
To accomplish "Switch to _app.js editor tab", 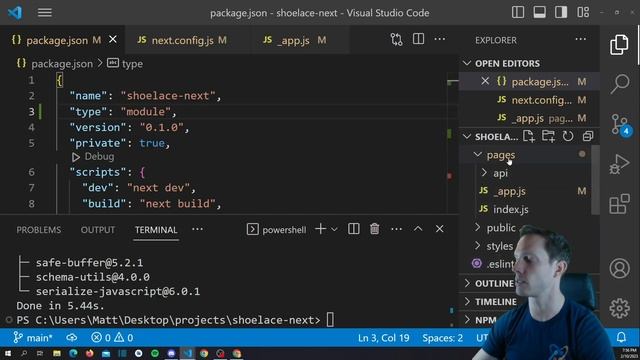I will [300, 40].
